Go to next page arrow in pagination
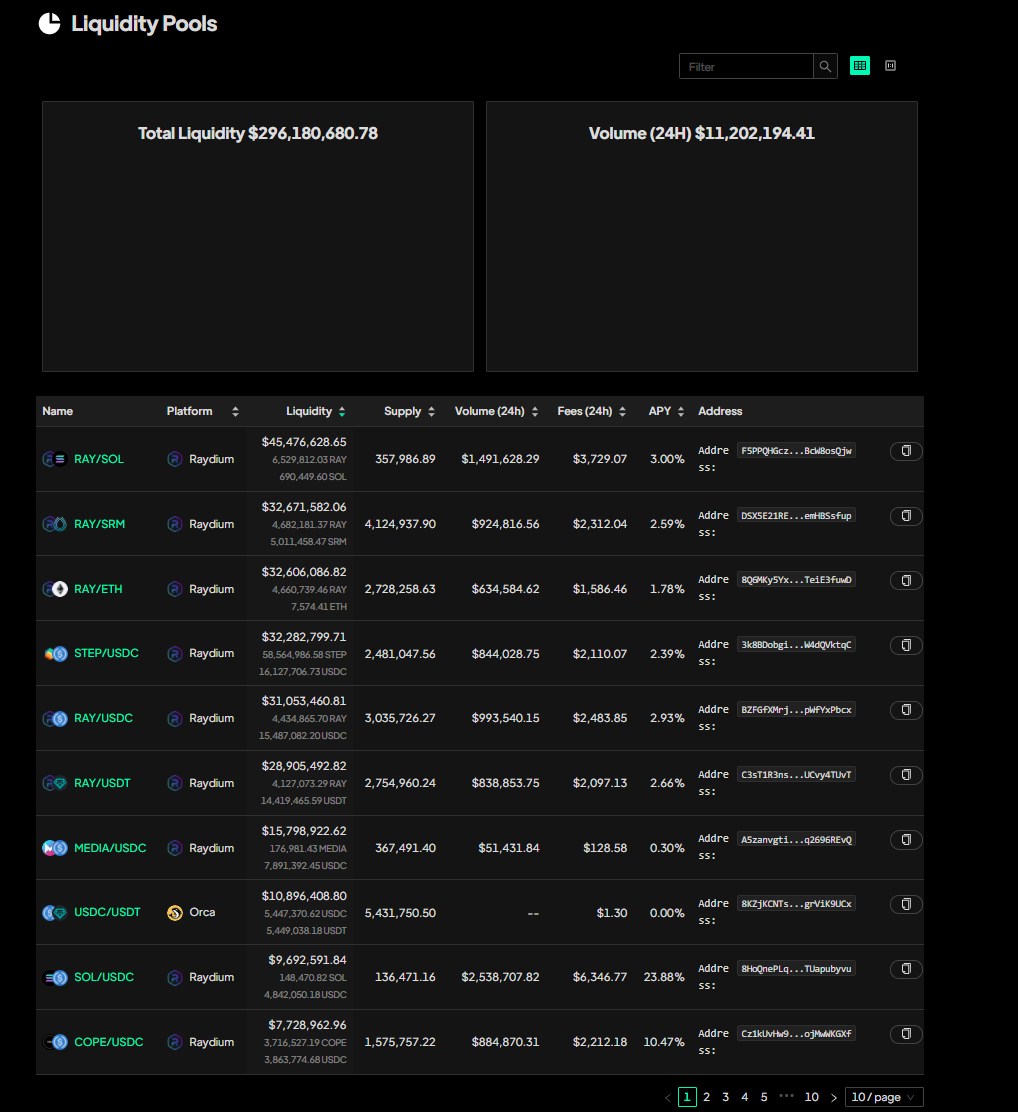Screen dimensions: 1018x1112 834,1097
